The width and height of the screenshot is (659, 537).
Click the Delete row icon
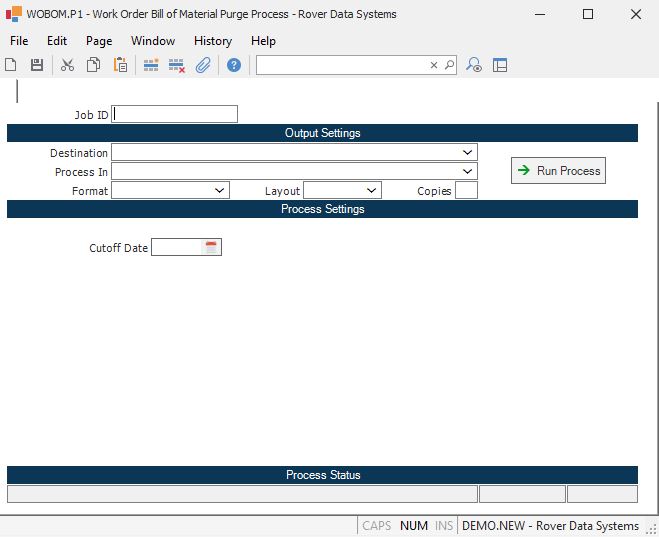[x=177, y=65]
